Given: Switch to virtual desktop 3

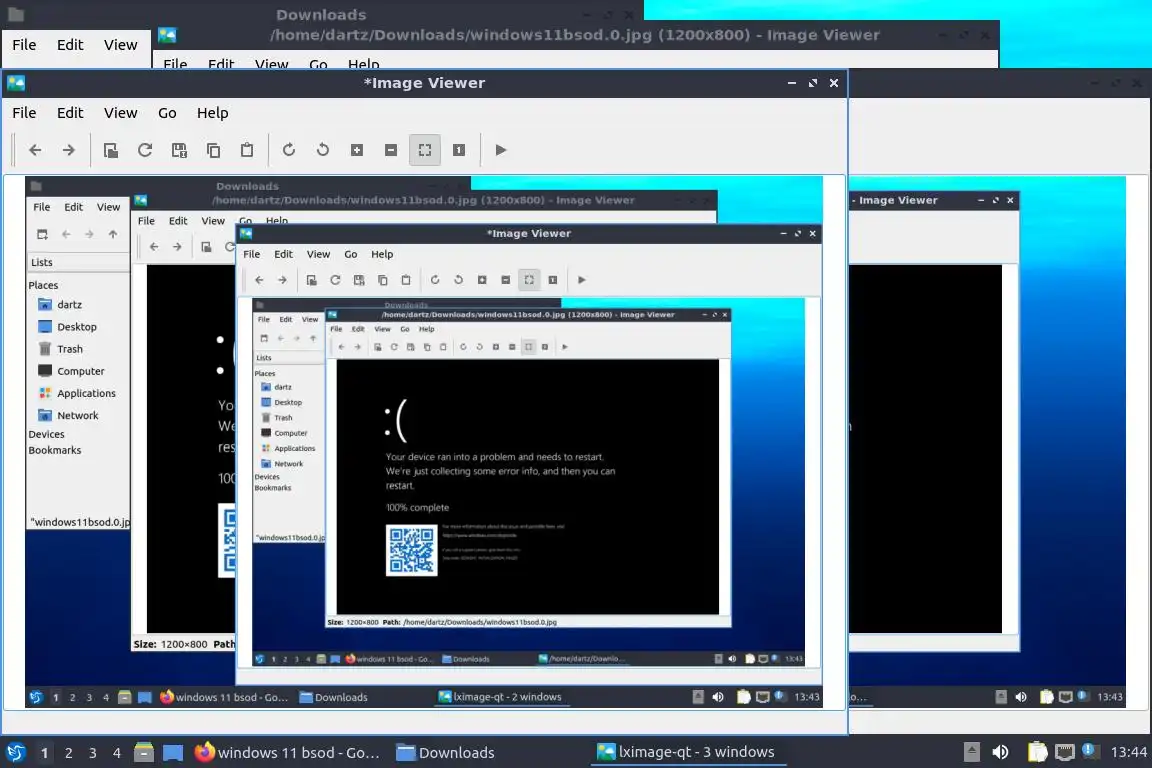Looking at the screenshot, I should pyautogui.click(x=93, y=753).
